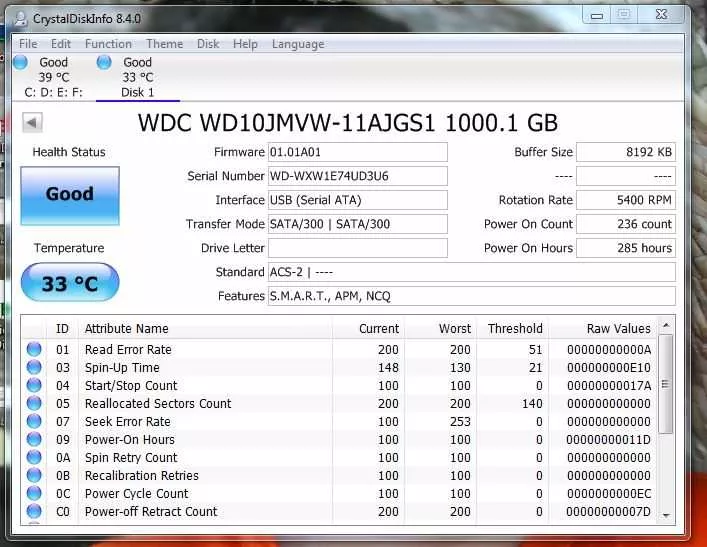Select the Reallocated Sectors Count attribute name
707x547 pixels.
pos(158,404)
